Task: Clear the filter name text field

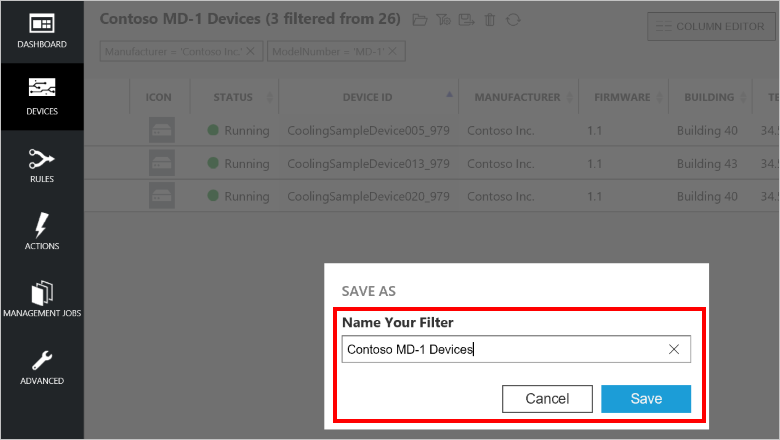Action: 674,349
